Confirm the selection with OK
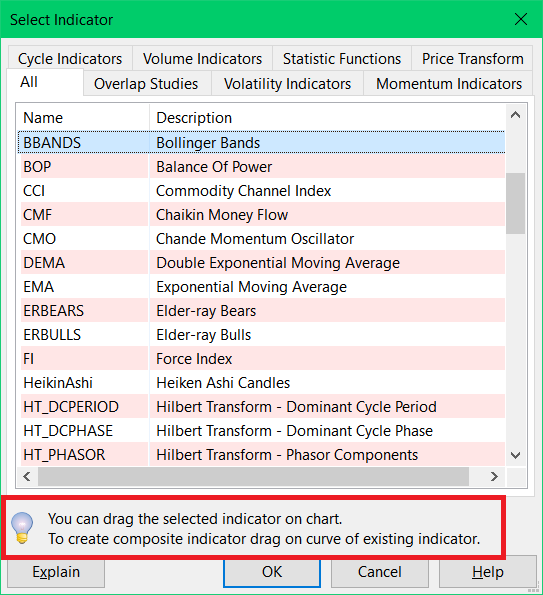543x595 pixels. [272, 572]
